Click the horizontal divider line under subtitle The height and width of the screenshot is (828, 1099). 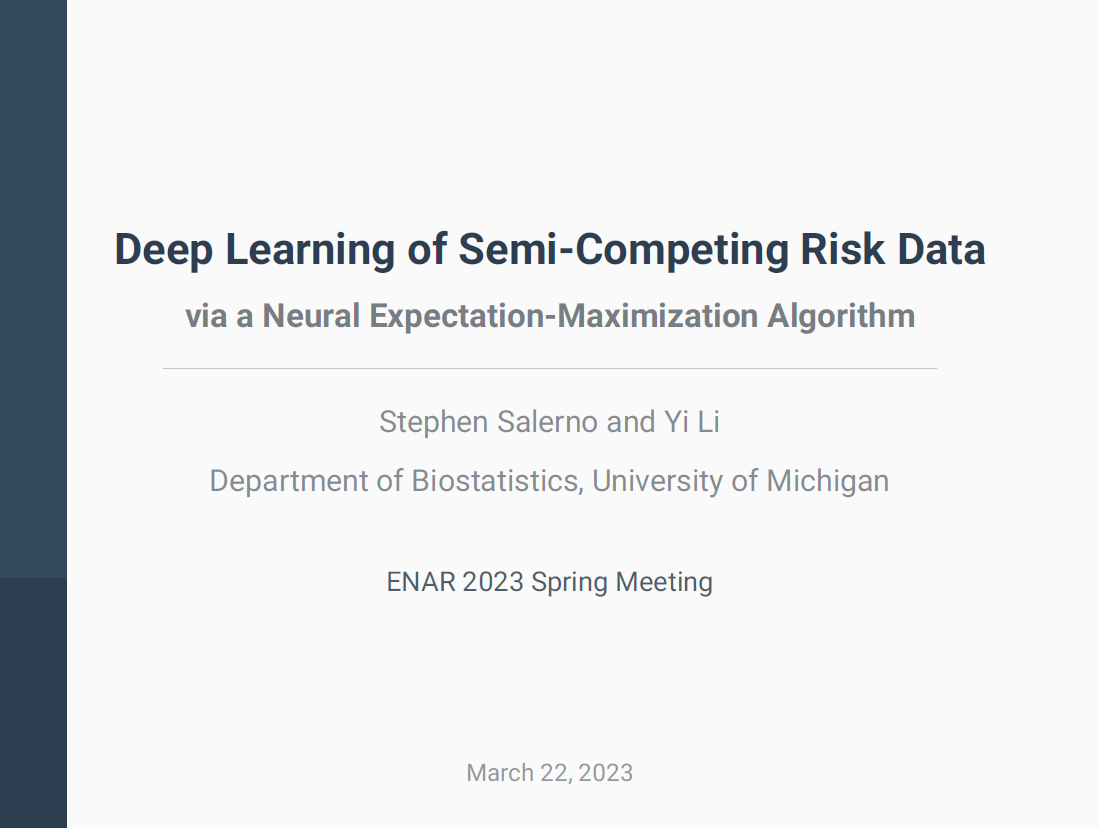[550, 369]
